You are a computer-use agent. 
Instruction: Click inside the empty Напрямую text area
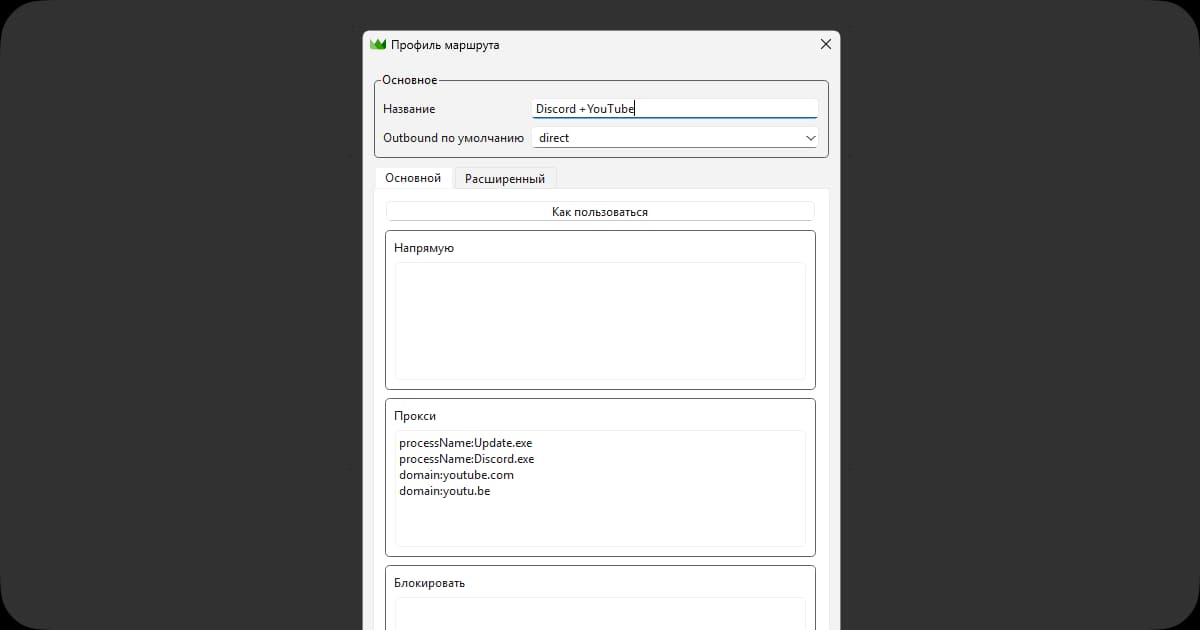pyautogui.click(x=600, y=320)
